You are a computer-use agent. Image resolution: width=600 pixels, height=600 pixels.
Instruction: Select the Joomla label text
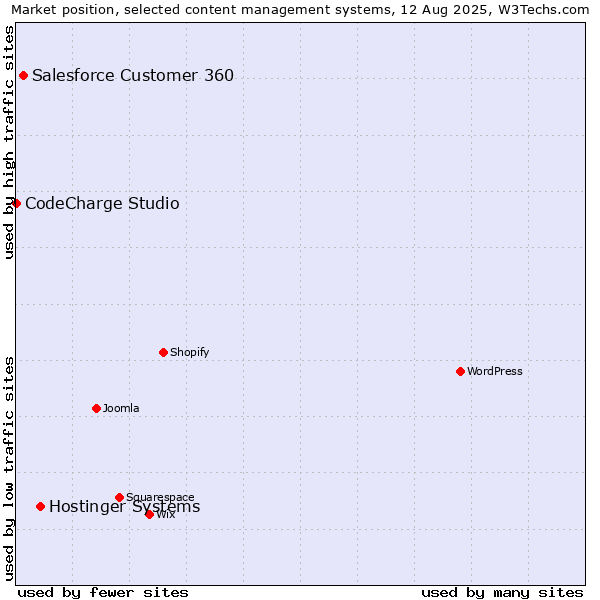pos(121,408)
